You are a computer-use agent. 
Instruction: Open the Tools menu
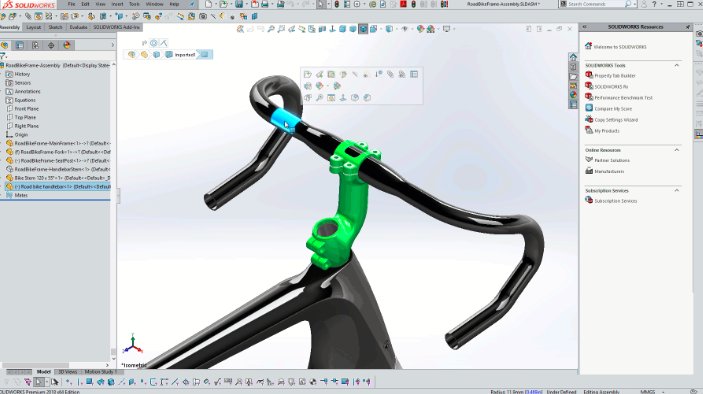coord(134,4)
